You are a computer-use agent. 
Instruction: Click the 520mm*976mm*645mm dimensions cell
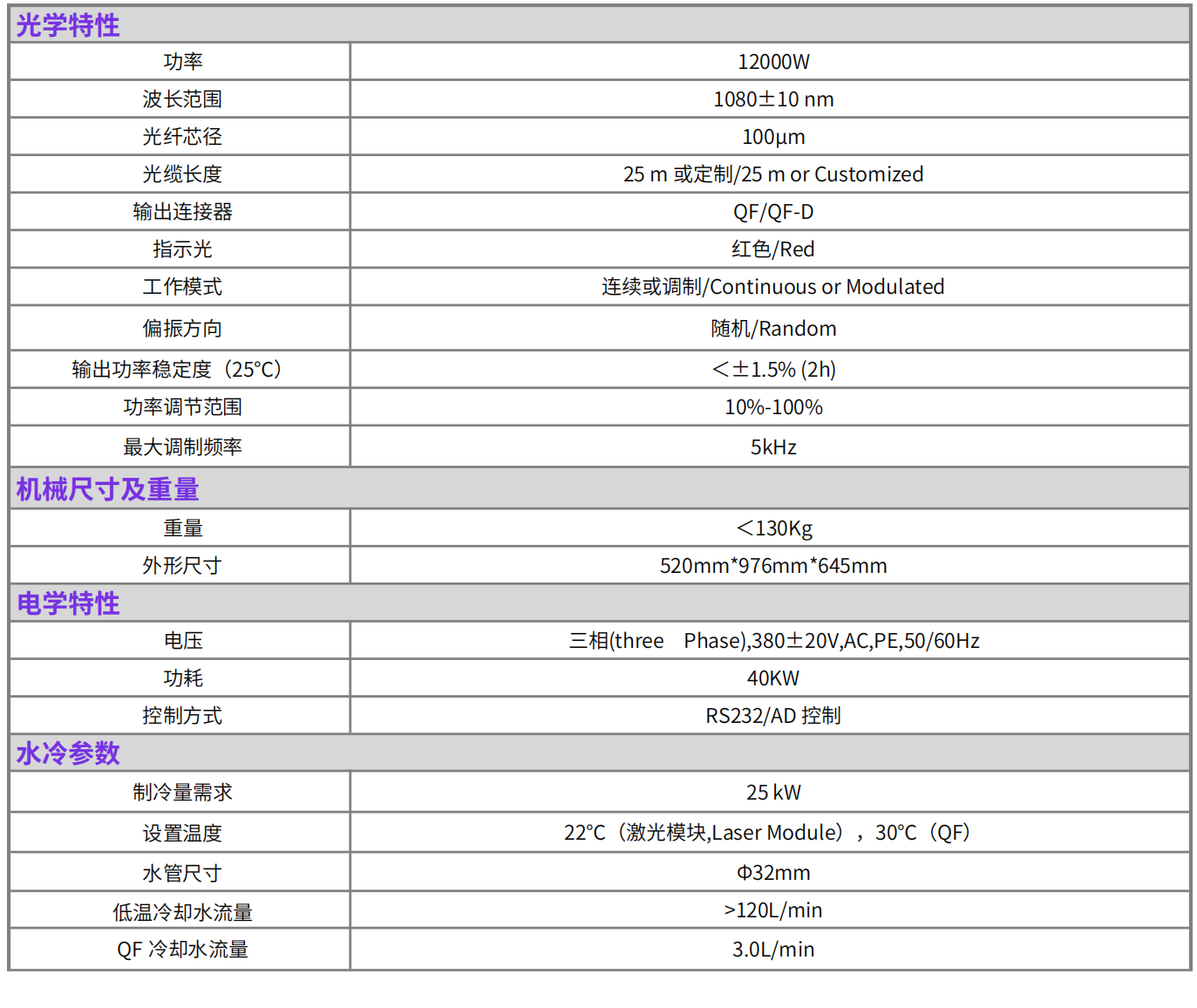point(772,566)
